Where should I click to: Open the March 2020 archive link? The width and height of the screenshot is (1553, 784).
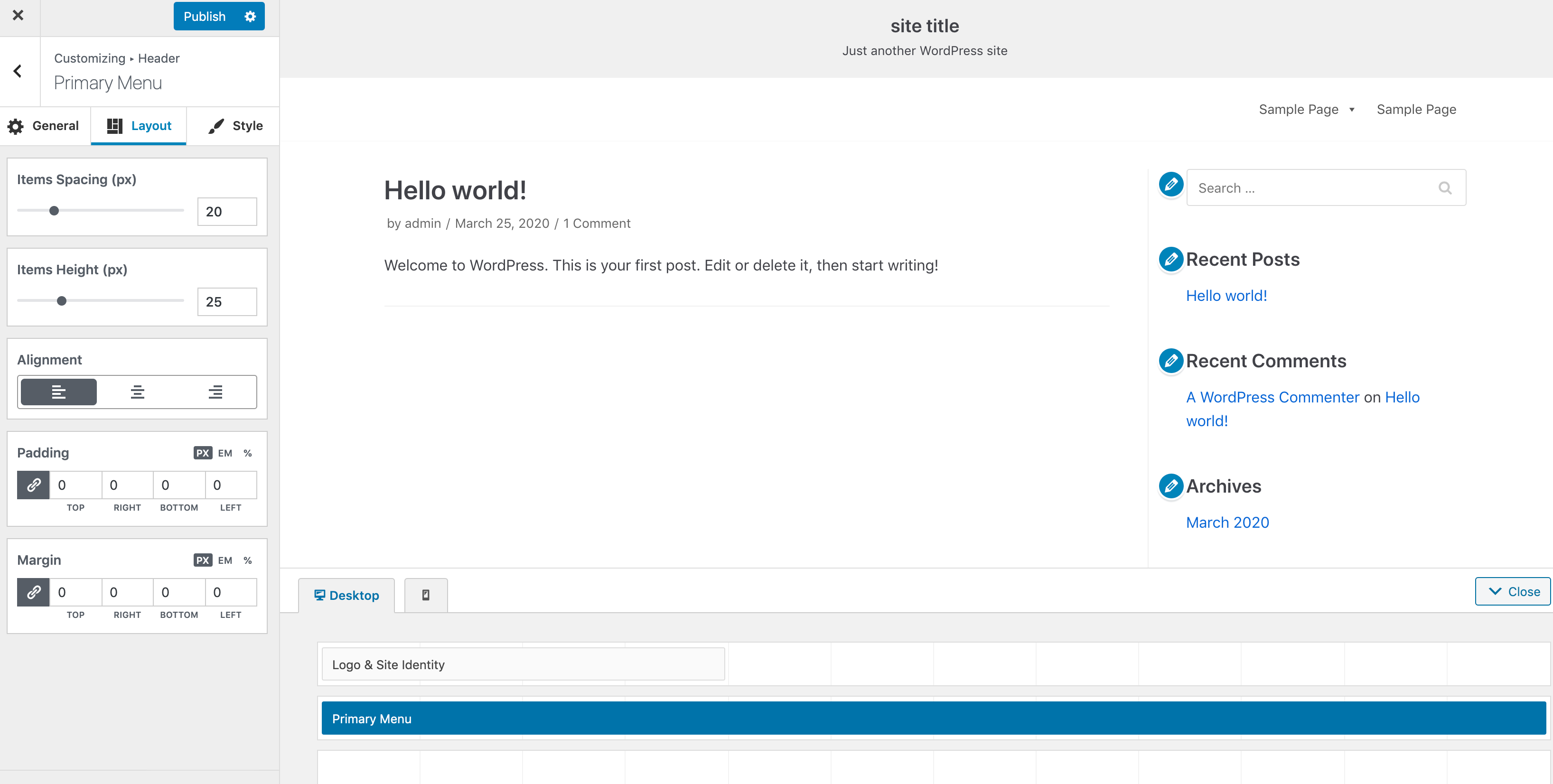pos(1227,522)
